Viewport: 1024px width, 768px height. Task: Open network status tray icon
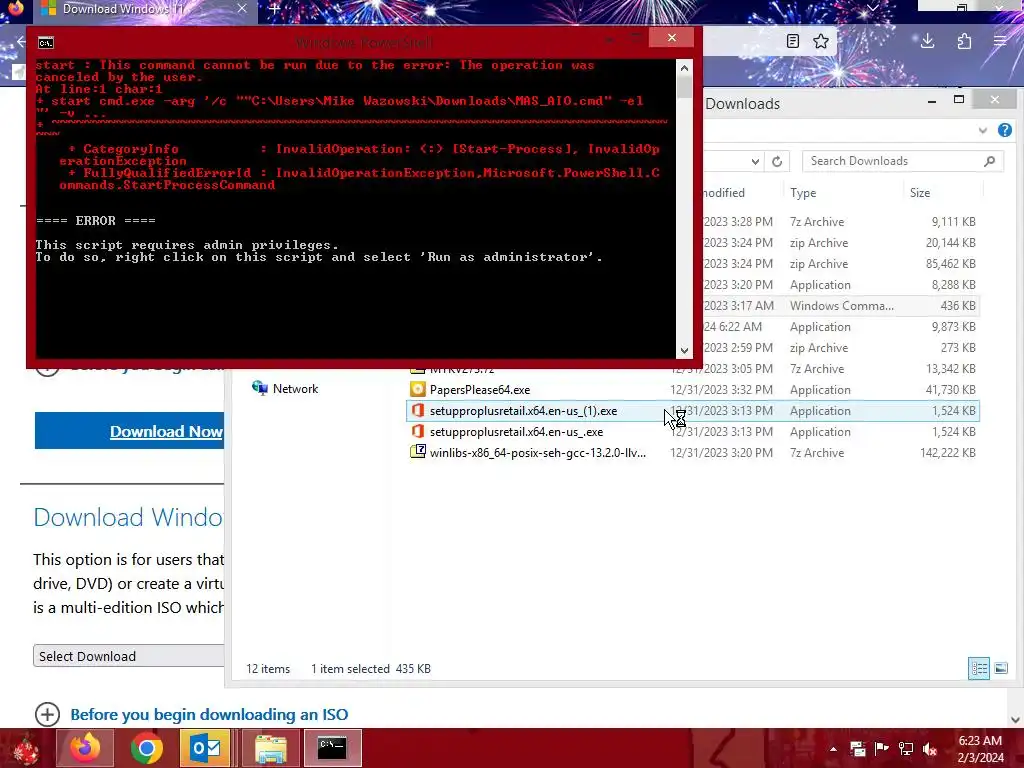tap(906, 749)
